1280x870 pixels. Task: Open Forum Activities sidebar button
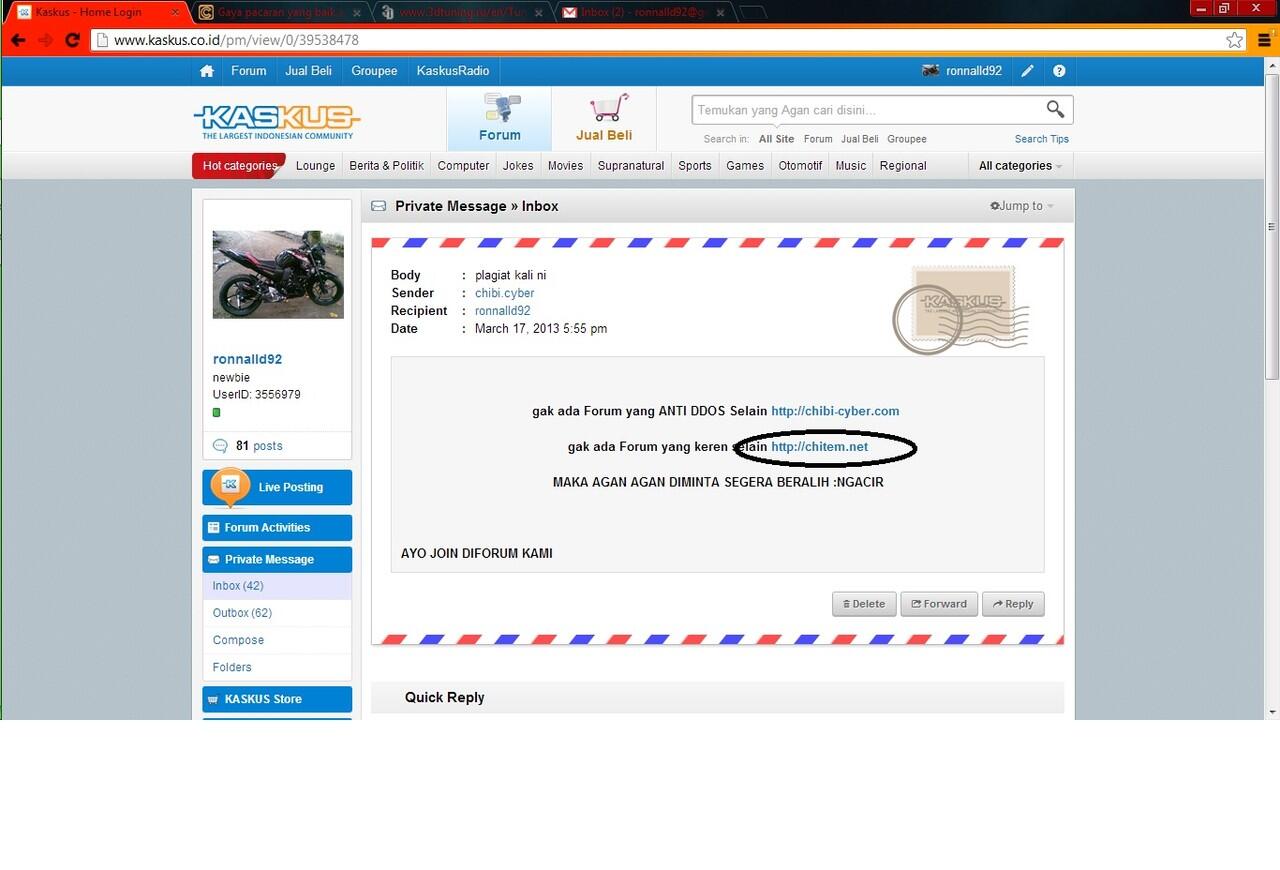coord(277,528)
